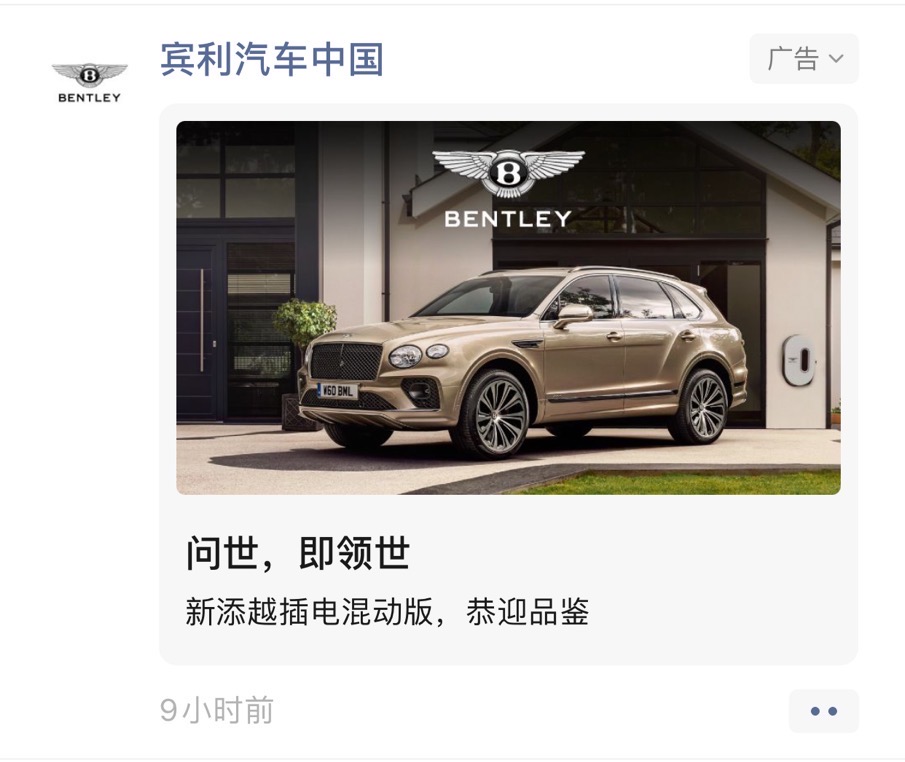
Task: Click the 9小时前 timestamp
Action: [x=216, y=710]
